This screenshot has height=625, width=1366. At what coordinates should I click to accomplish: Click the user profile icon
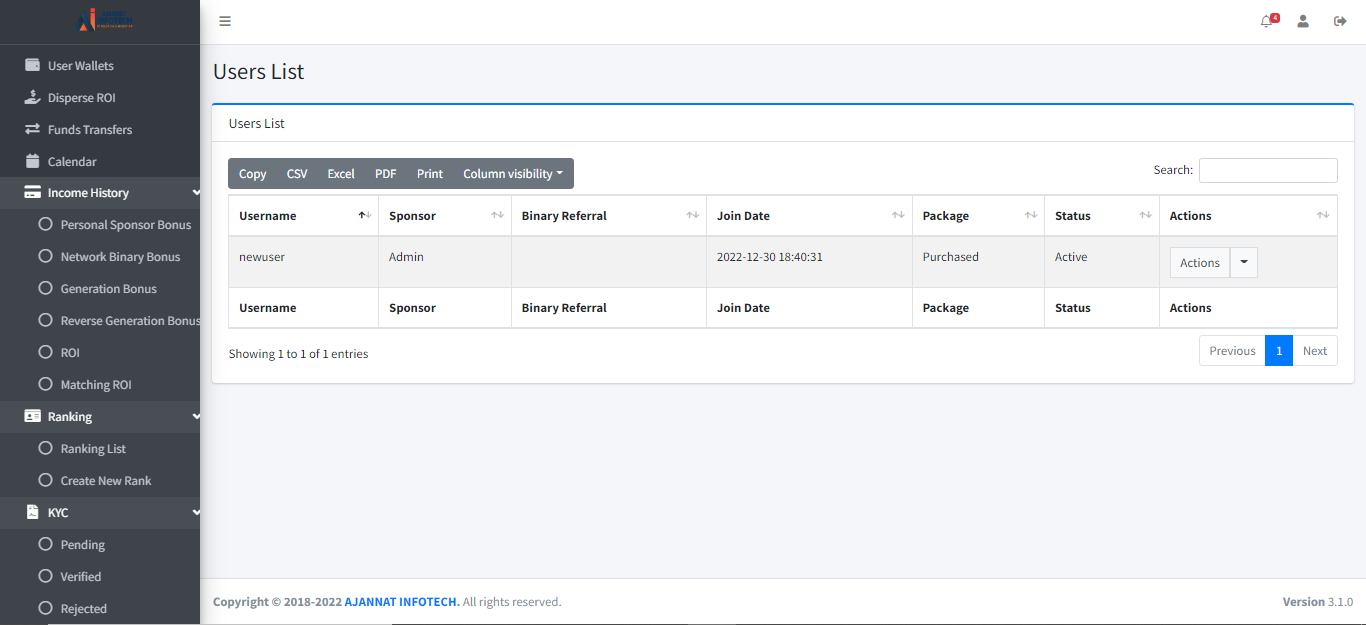[x=1303, y=21]
